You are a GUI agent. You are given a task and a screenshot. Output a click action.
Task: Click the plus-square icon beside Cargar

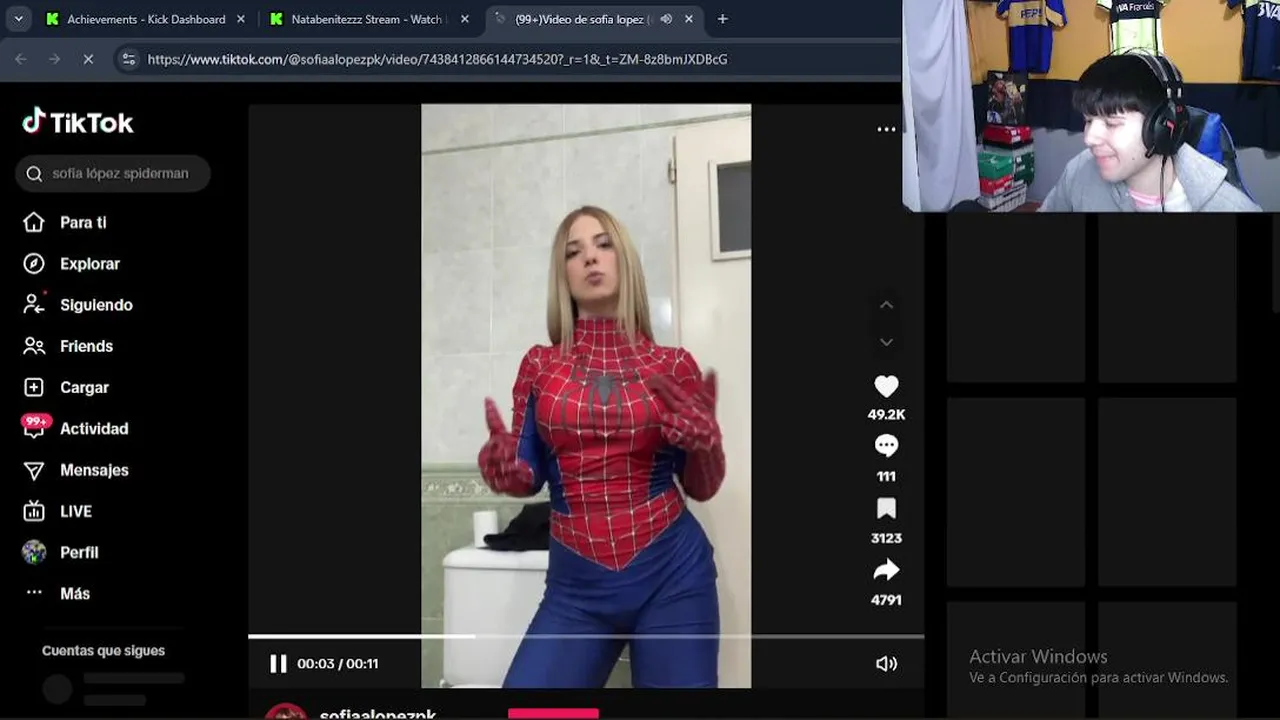tap(34, 387)
